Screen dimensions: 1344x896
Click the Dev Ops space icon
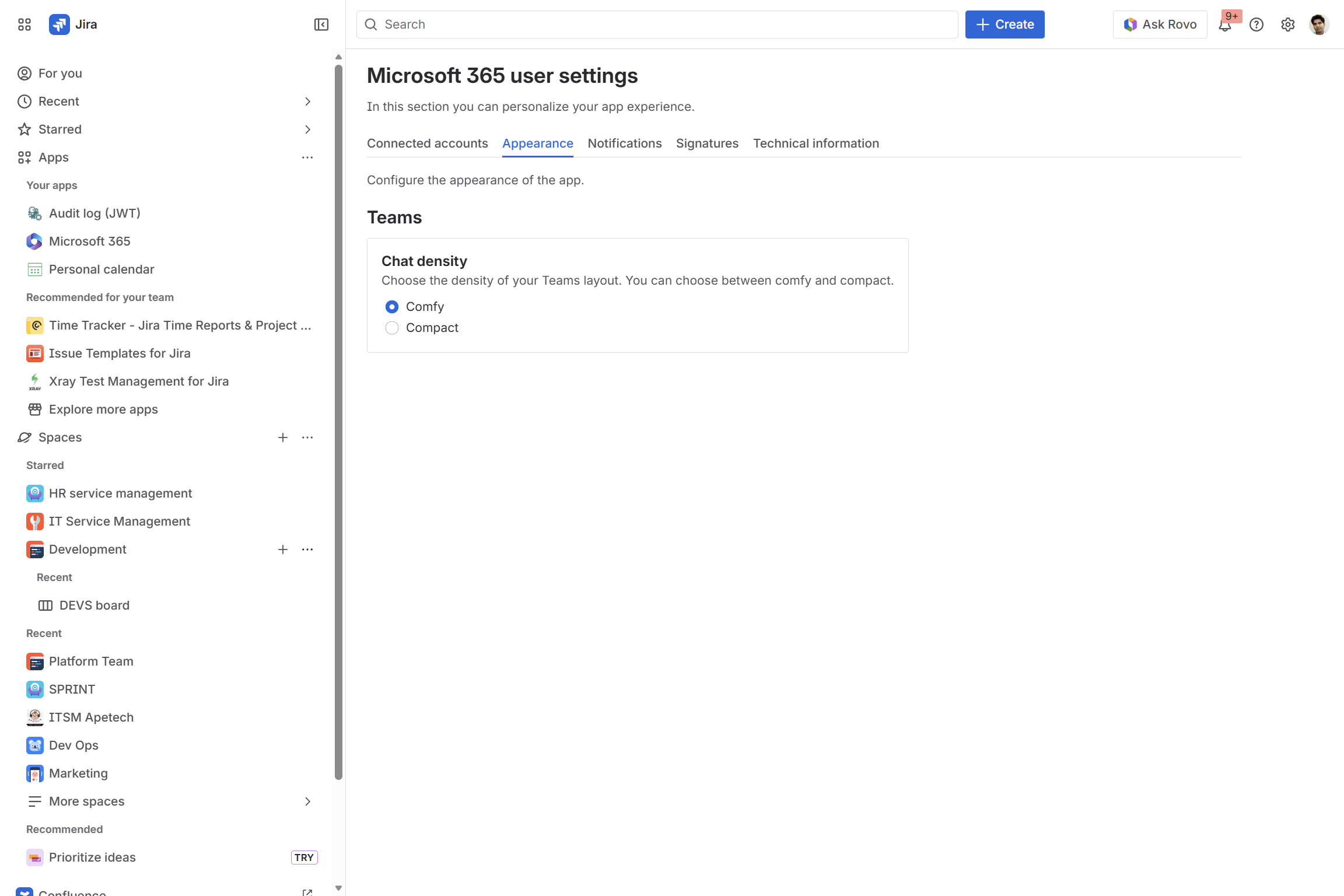pos(35,745)
